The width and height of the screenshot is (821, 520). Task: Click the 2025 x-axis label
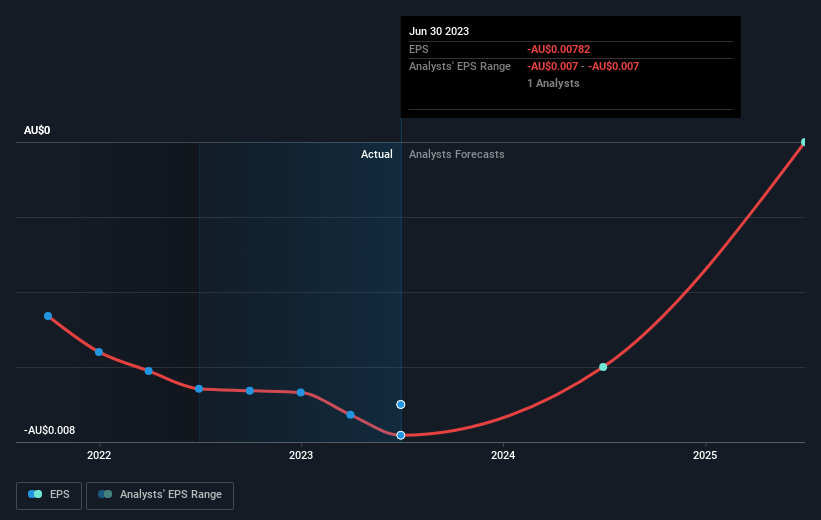coord(705,455)
